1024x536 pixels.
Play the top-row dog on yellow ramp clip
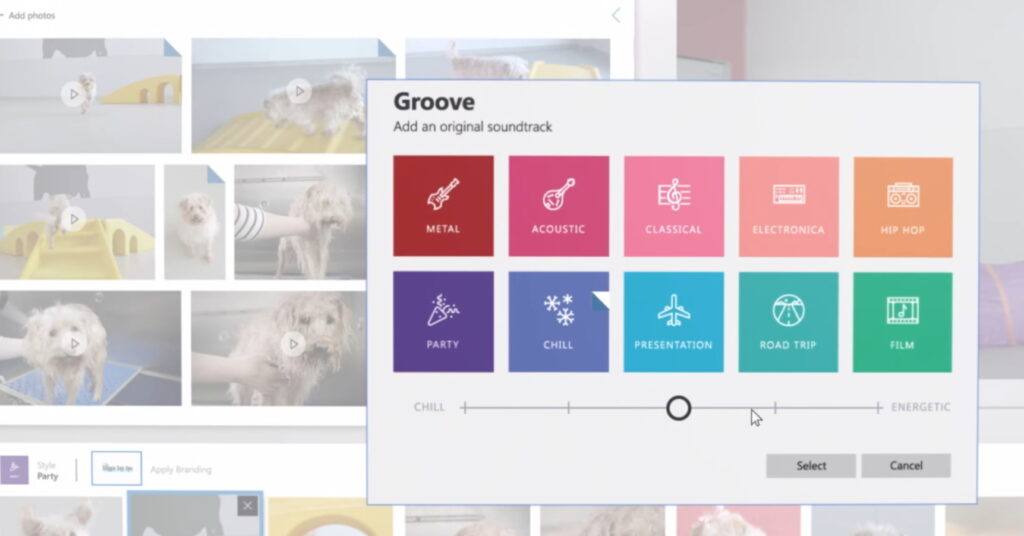pos(299,91)
